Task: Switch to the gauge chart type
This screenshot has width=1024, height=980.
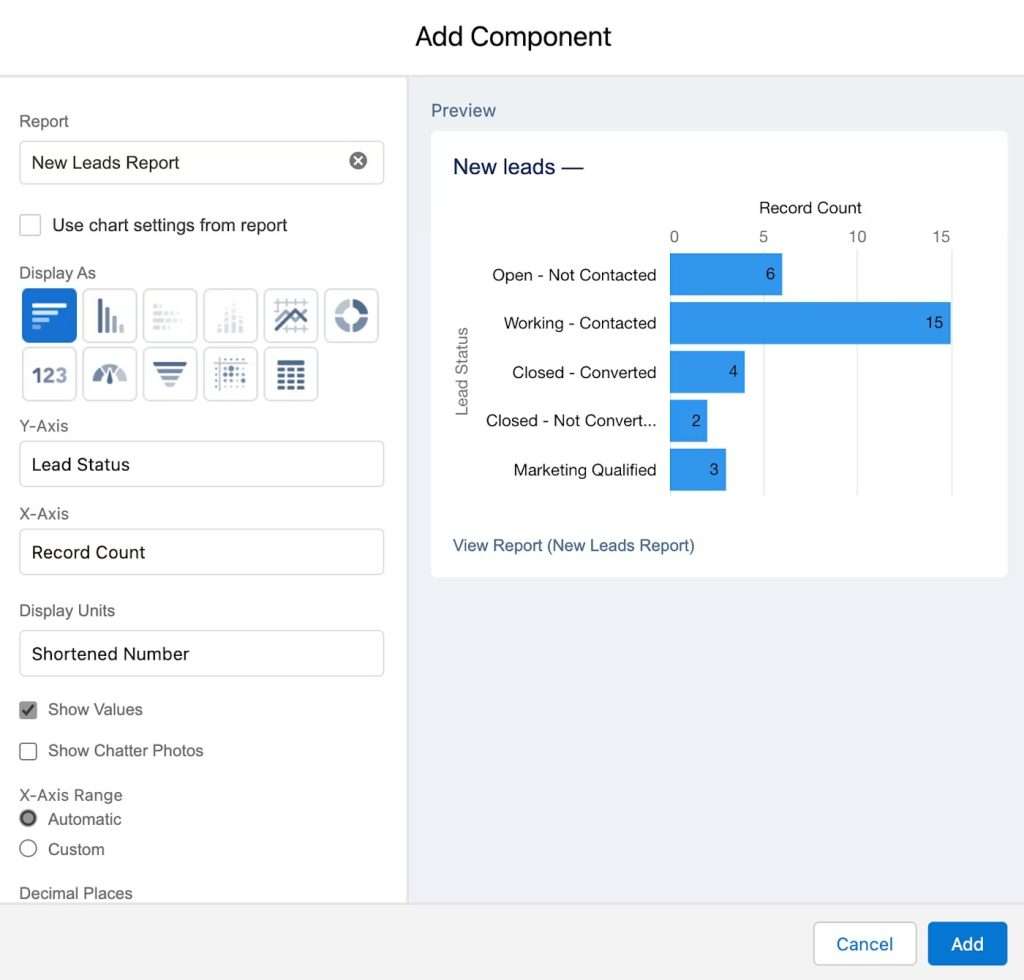Action: pyautogui.click(x=109, y=374)
